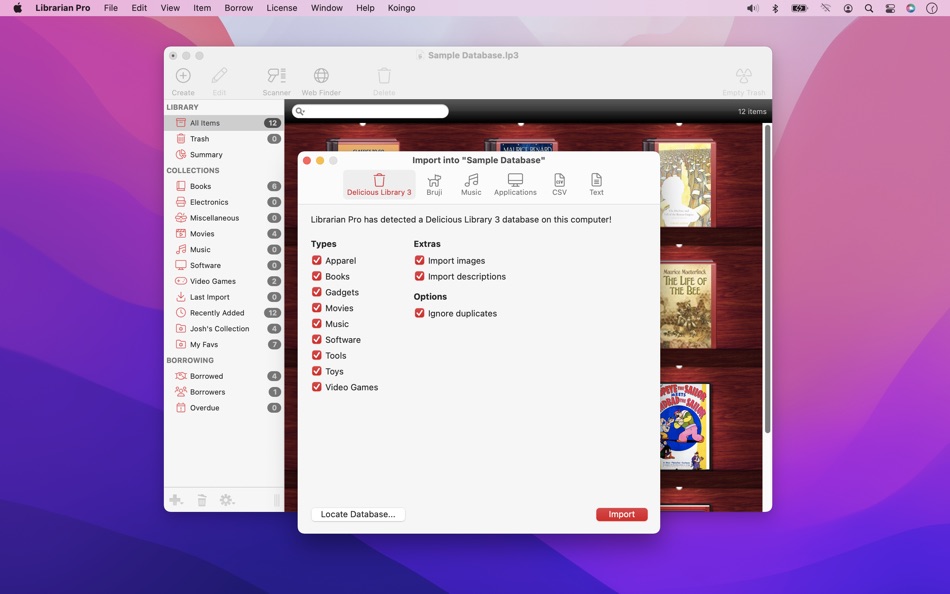Viewport: 950px width, 594px height.
Task: Open the License menu
Action: click(282, 7)
